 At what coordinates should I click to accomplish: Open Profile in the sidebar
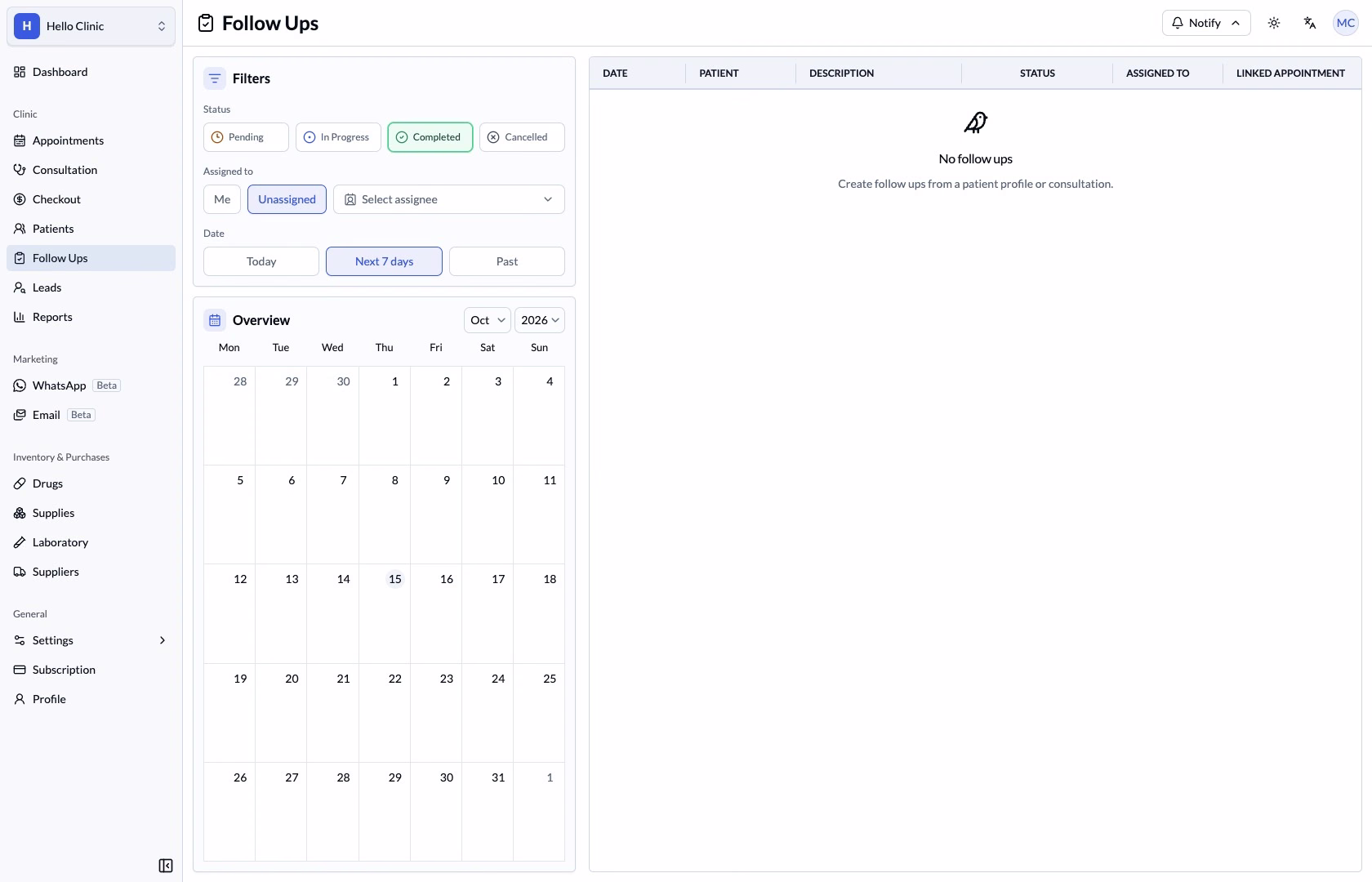click(x=91, y=699)
